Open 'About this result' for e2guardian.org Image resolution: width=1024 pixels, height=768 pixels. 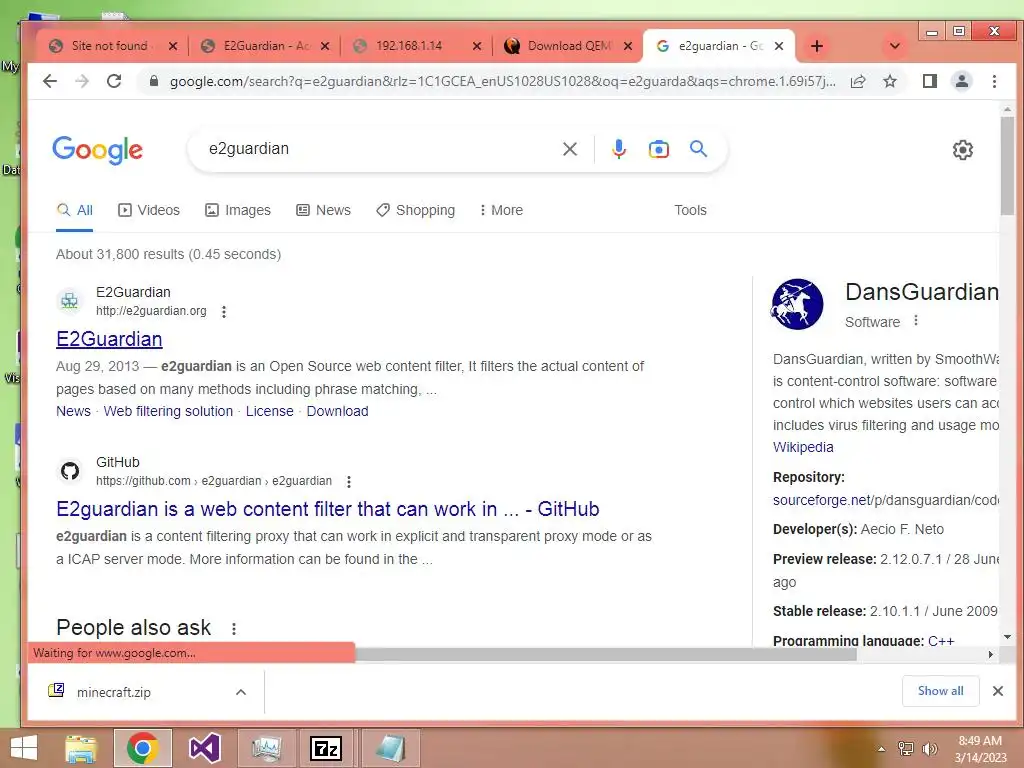224,312
